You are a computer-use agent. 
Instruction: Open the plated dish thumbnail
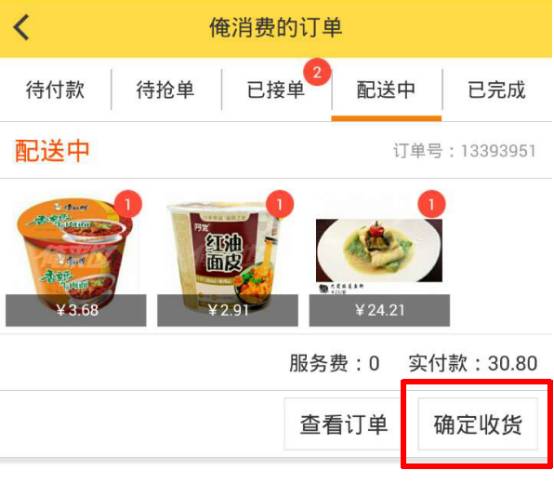pos(379,260)
